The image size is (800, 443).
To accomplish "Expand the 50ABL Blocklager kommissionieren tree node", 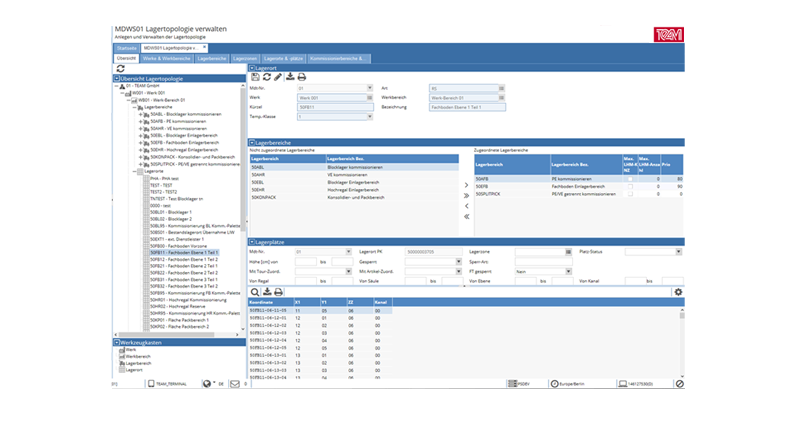I will (141, 115).
